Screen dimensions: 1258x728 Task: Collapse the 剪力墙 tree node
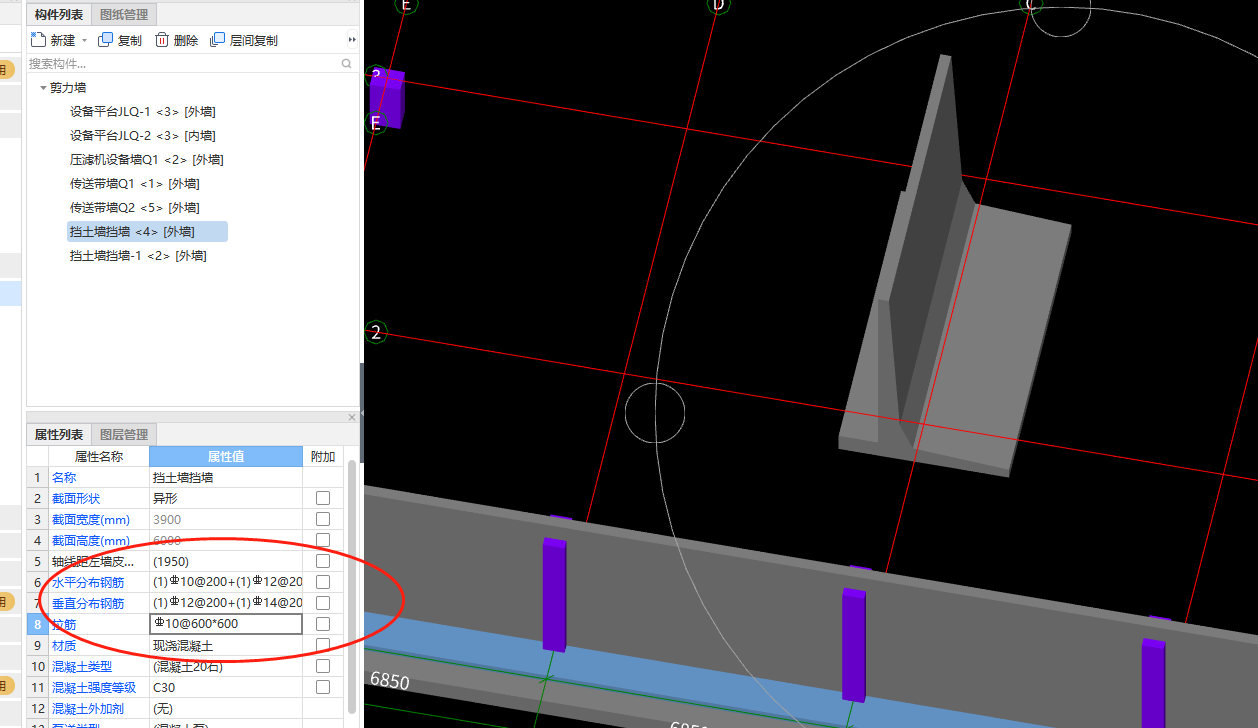coord(43,88)
